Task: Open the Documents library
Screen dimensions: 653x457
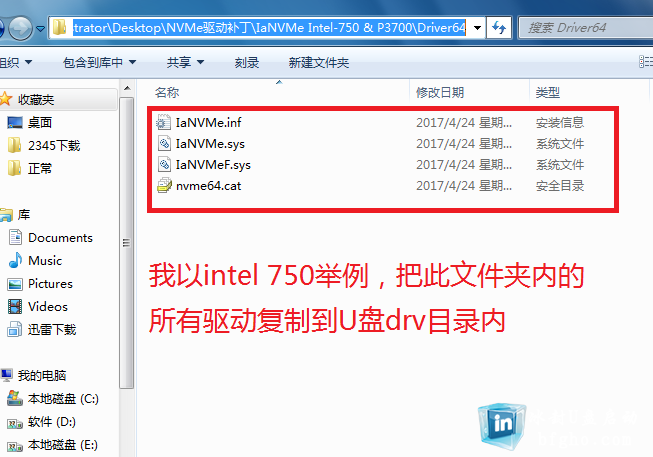Action: tap(60, 237)
